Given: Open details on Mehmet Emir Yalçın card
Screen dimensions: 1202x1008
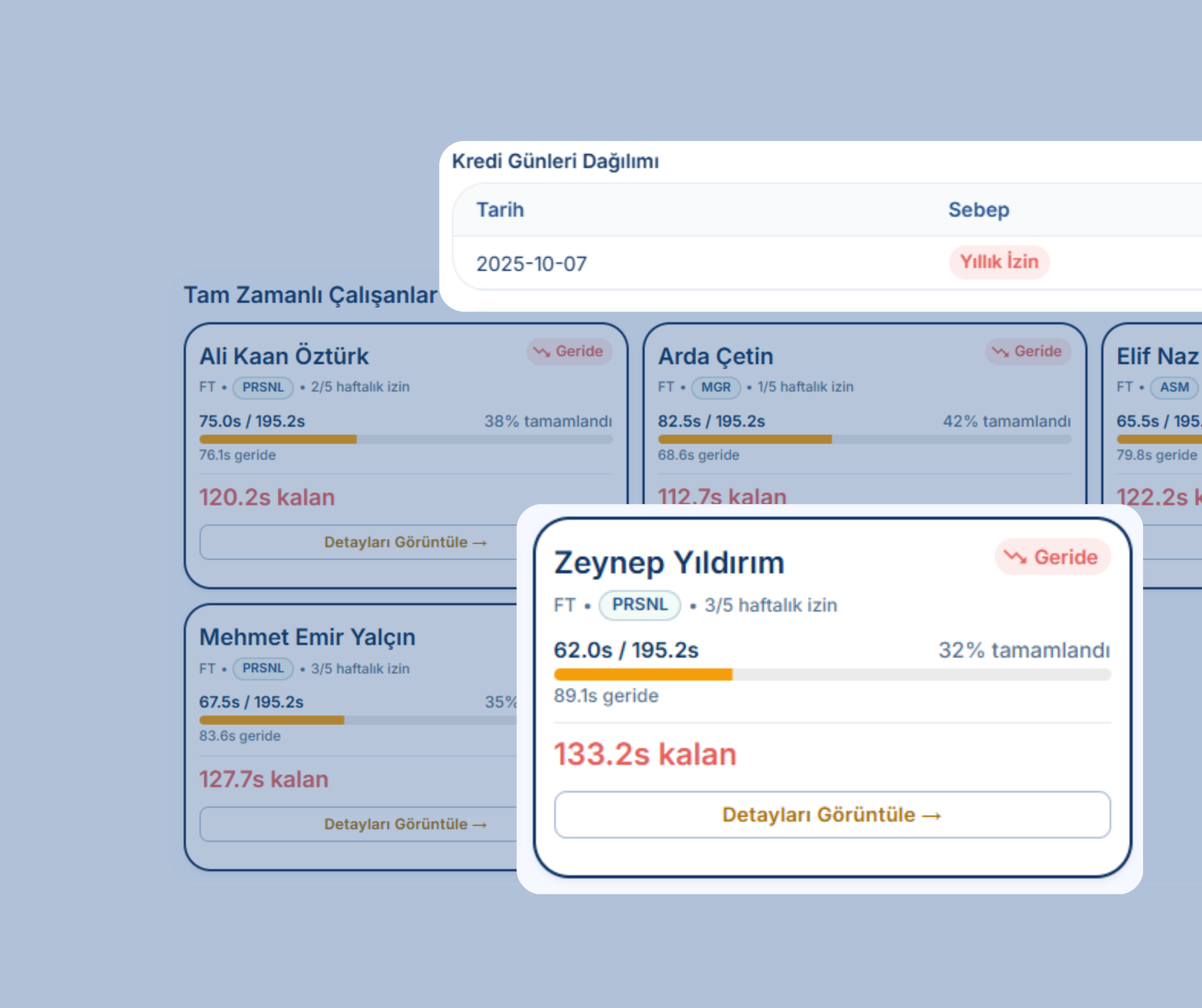Looking at the screenshot, I should click(x=358, y=824).
